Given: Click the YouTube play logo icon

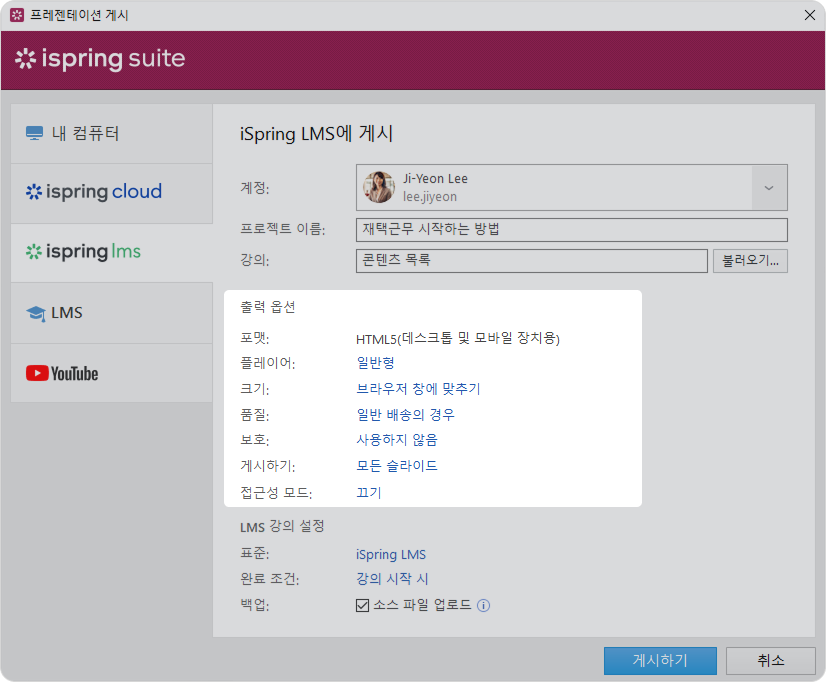Looking at the screenshot, I should coord(37,373).
